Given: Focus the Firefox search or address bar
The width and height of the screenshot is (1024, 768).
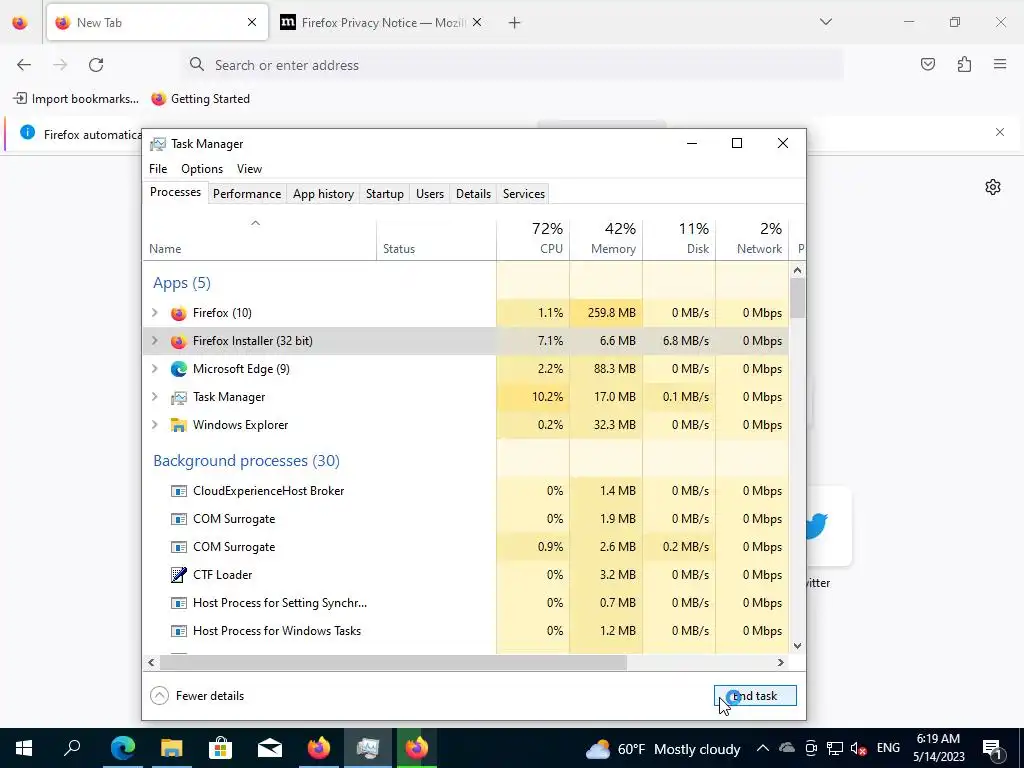Looking at the screenshot, I should pyautogui.click(x=513, y=65).
